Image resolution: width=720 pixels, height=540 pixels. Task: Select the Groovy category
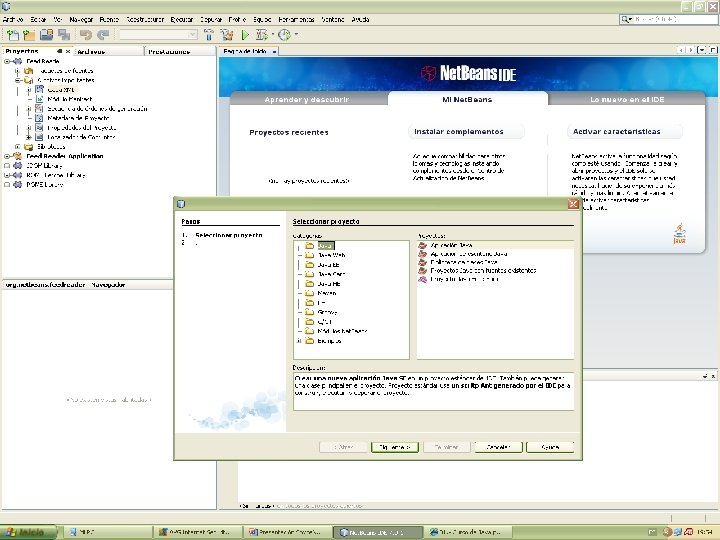[x=327, y=312]
